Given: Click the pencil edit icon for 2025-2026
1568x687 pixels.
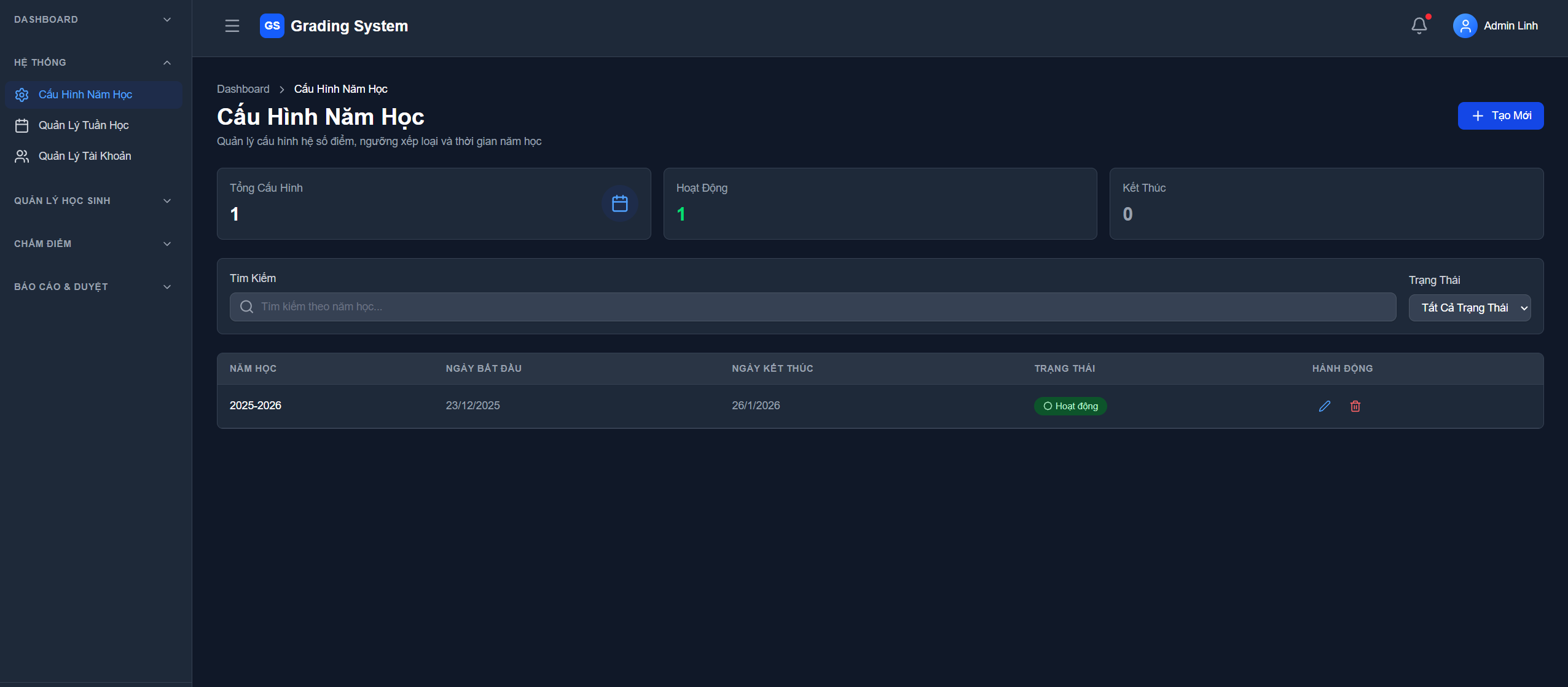Looking at the screenshot, I should [1324, 406].
